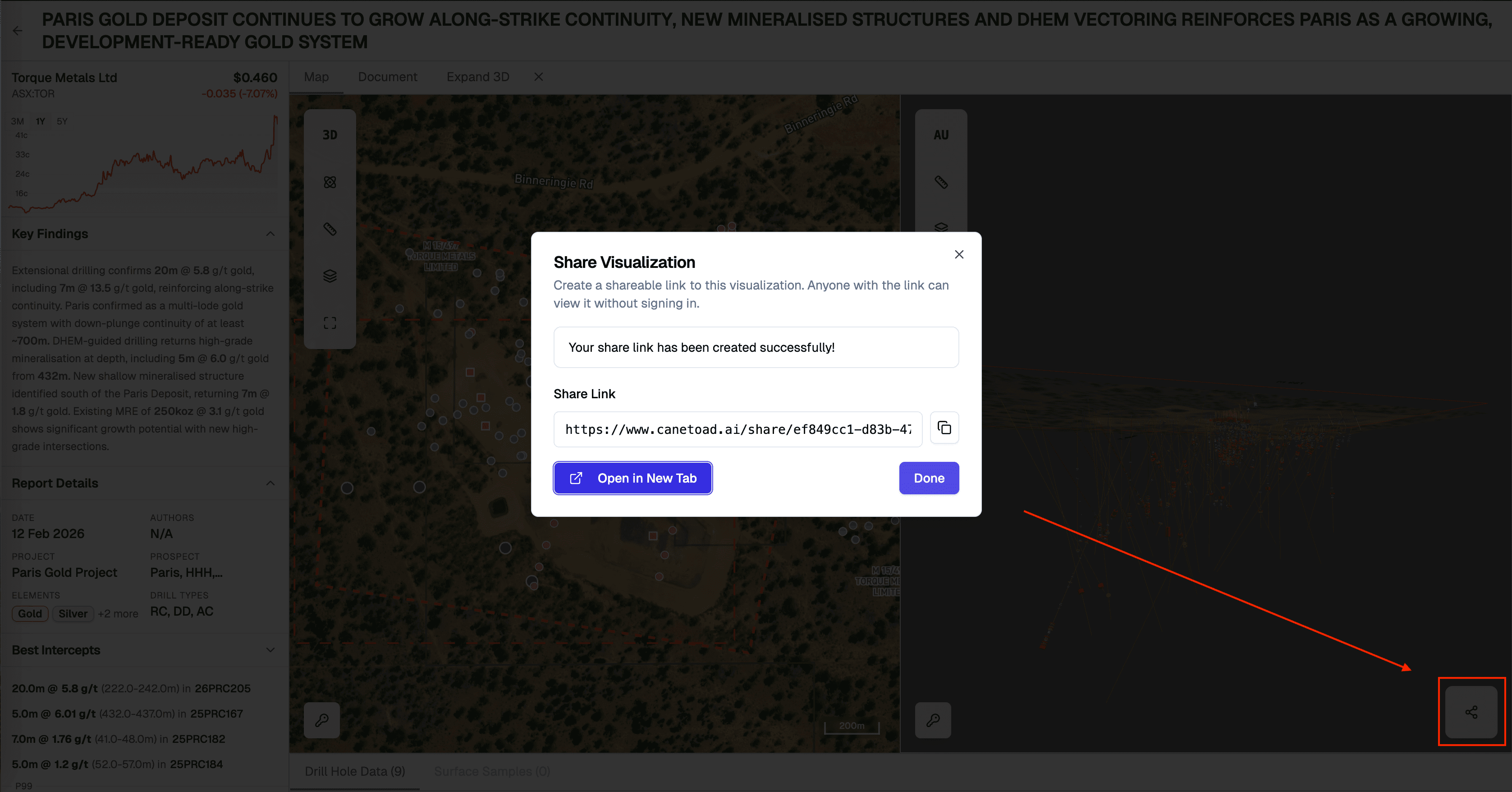Open the layers icon in the AU panel
This screenshot has width=1512, height=792.
(x=941, y=228)
